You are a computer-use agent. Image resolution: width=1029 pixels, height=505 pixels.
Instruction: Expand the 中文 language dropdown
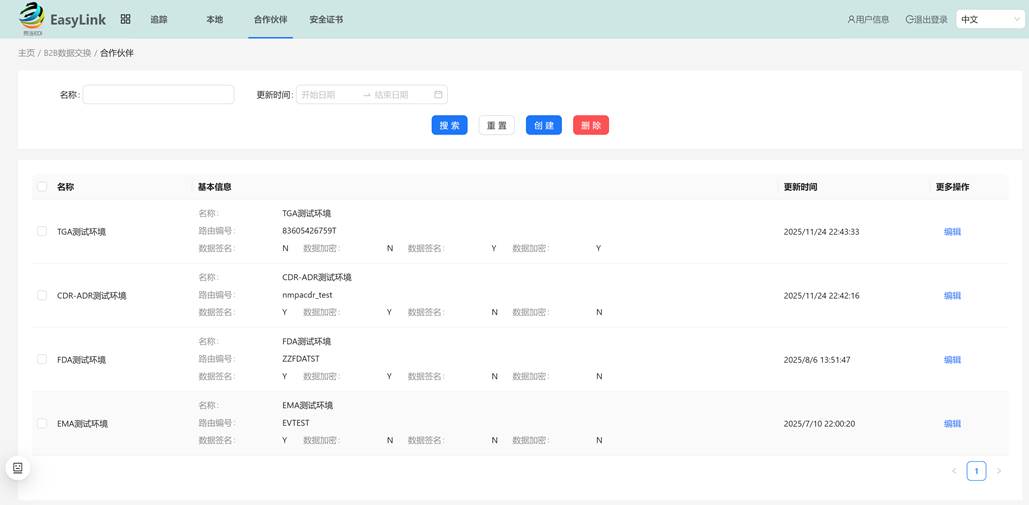989,20
